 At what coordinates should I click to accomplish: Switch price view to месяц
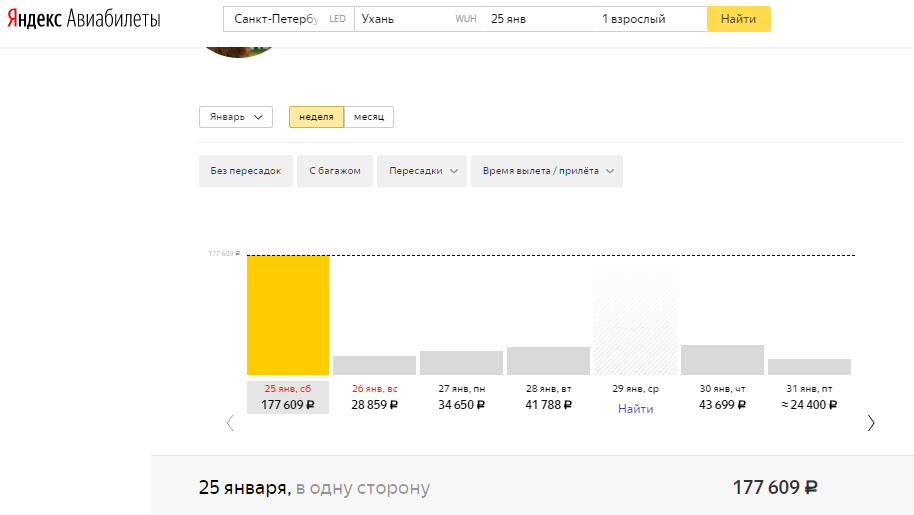[369, 117]
